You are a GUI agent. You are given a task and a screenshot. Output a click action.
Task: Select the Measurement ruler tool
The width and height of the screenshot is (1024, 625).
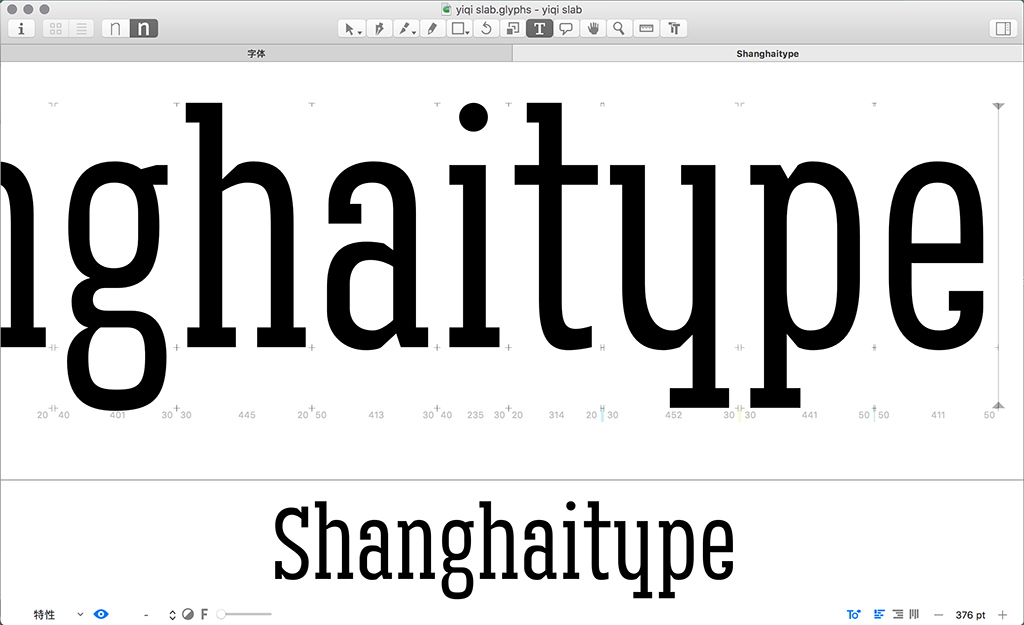point(647,29)
